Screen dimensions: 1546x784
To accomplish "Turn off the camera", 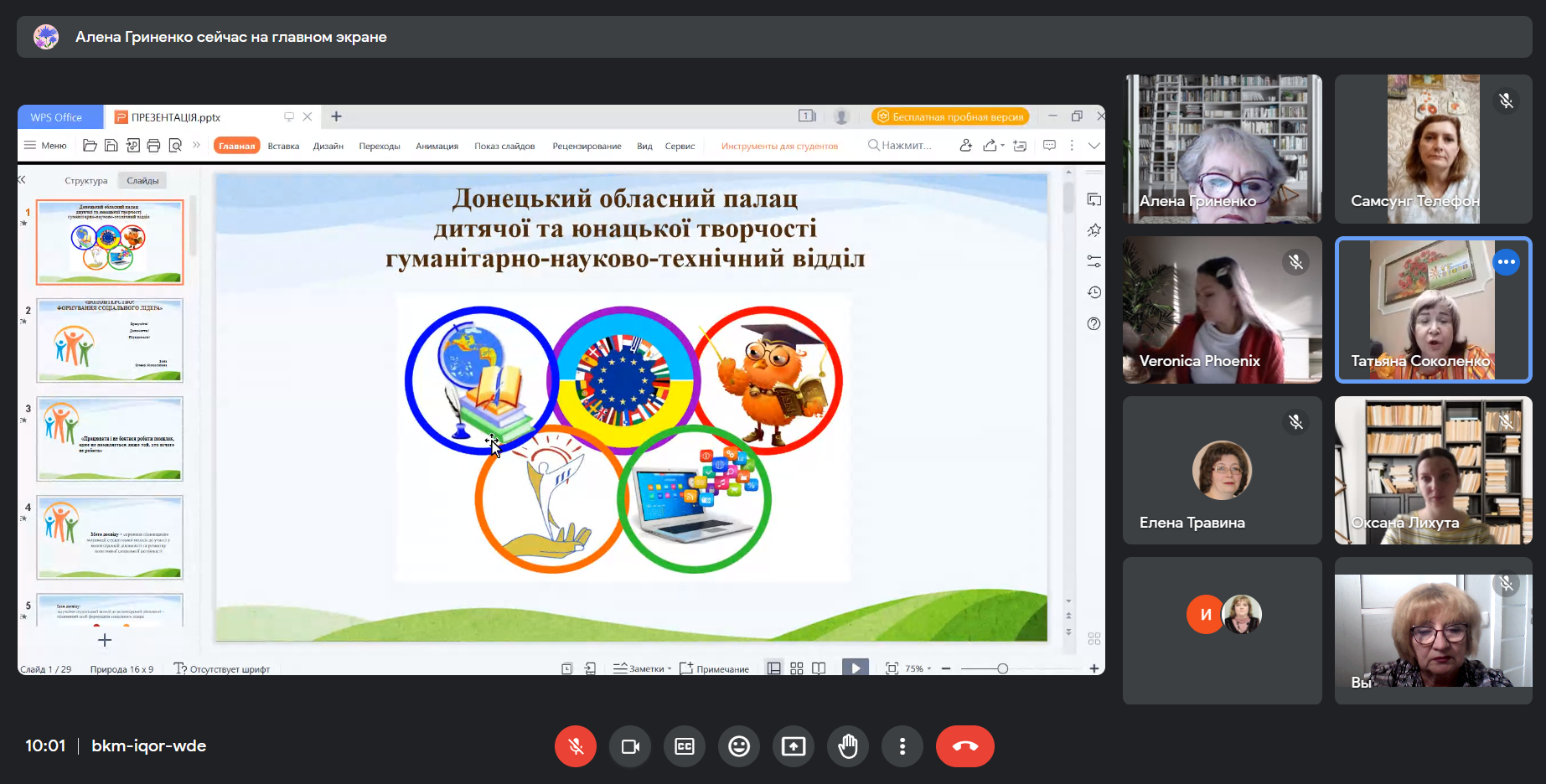I will [630, 746].
